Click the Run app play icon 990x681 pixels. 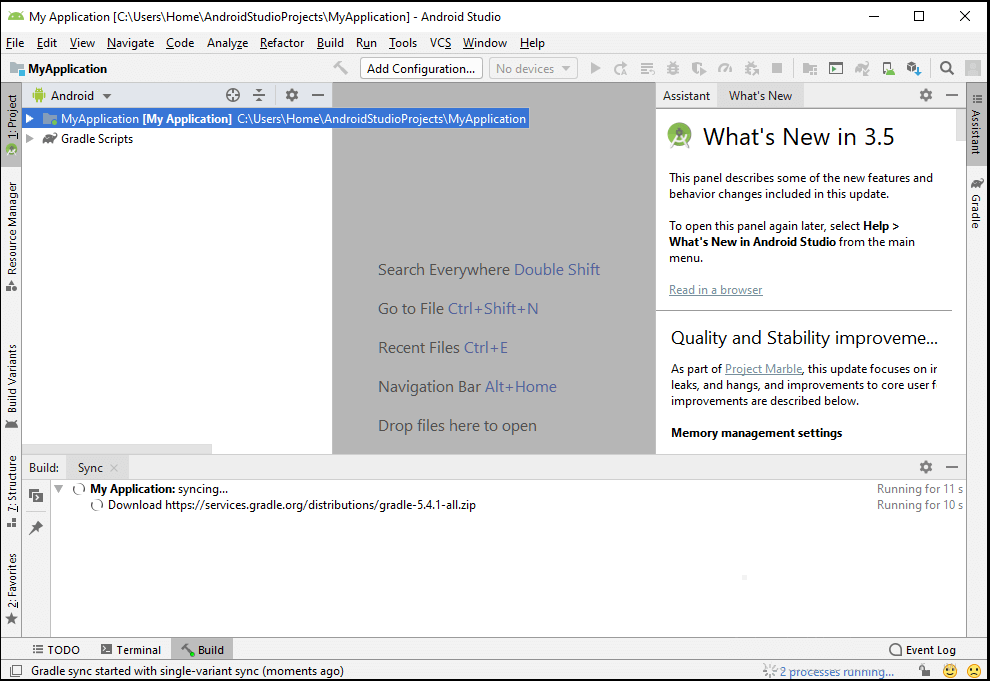click(x=595, y=68)
